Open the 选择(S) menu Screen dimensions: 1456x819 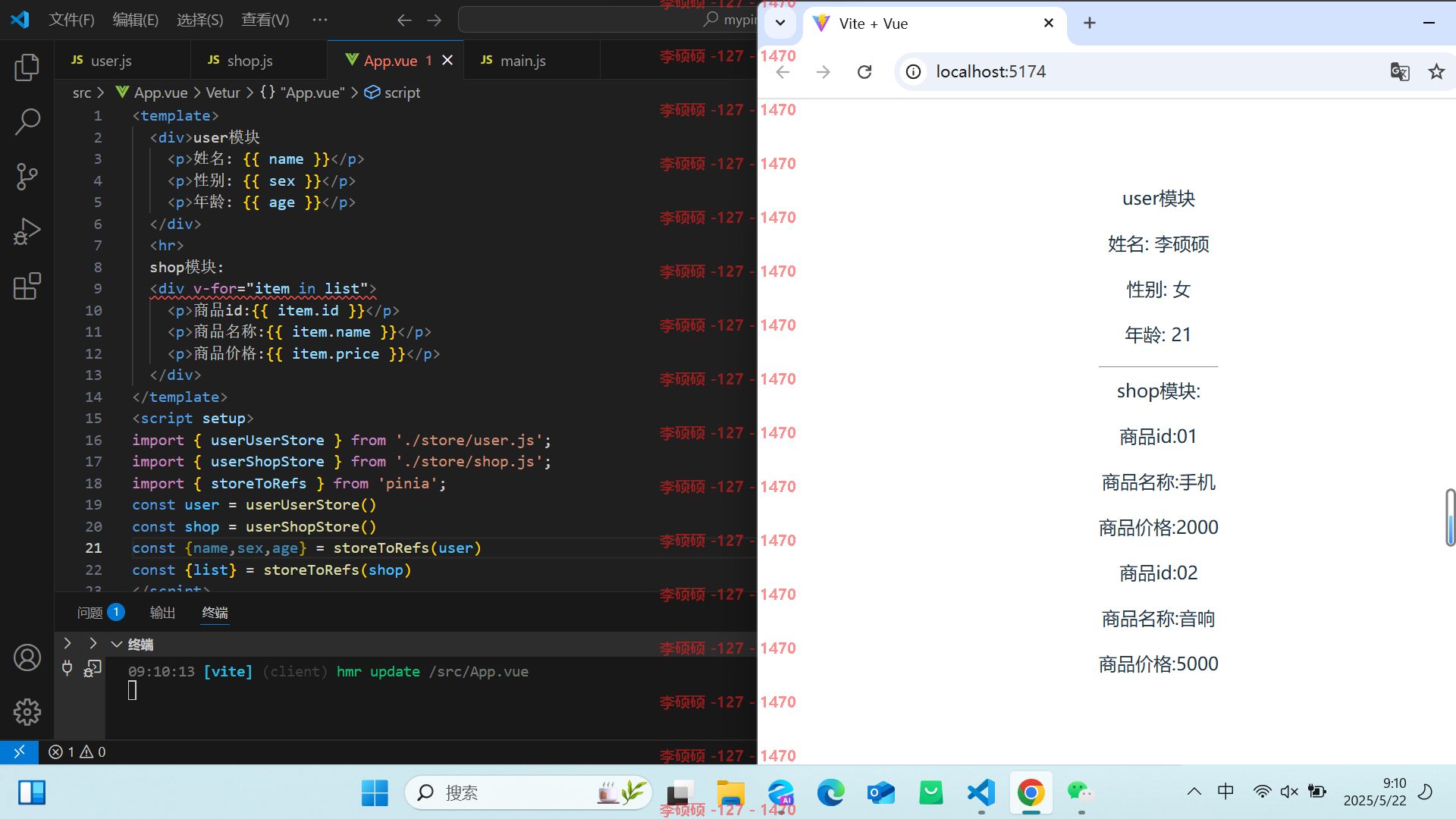pos(200,20)
